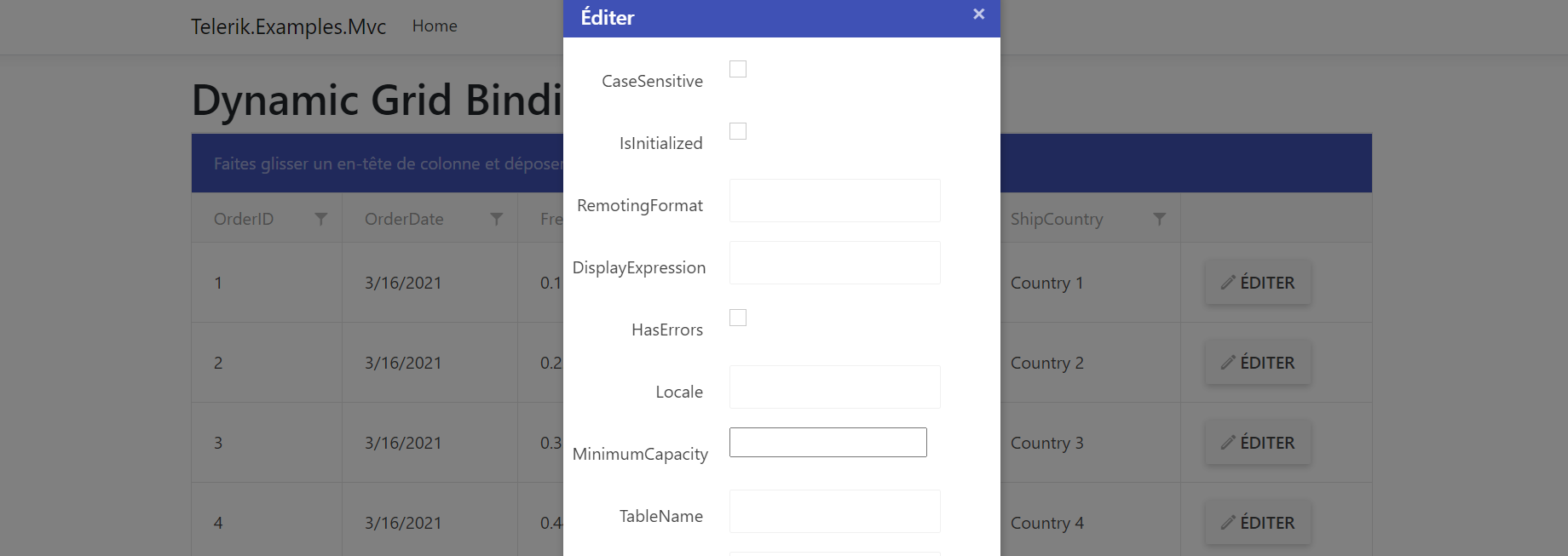1568x556 pixels.
Task: Focus the RemotingFormat input field
Action: pyautogui.click(x=834, y=201)
